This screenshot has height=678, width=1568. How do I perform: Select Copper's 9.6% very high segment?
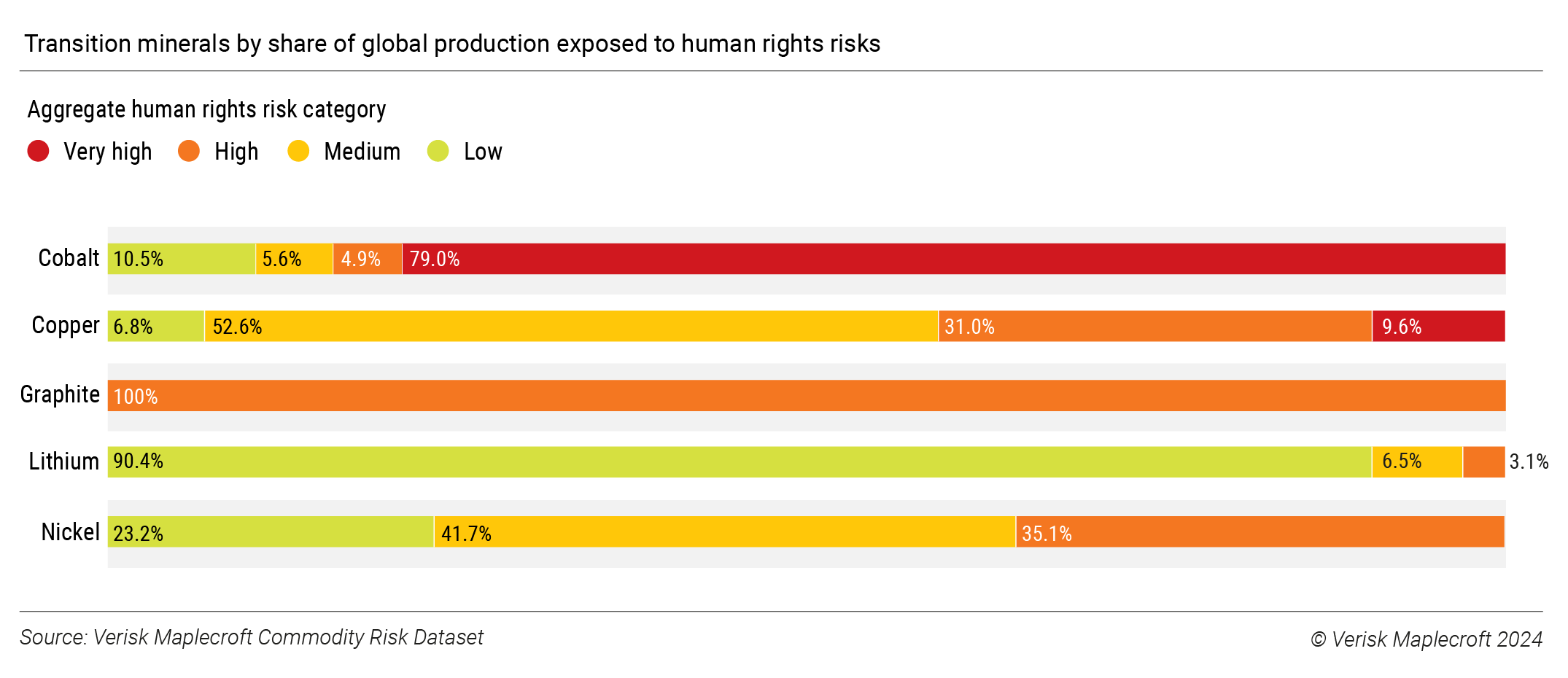click(1438, 326)
